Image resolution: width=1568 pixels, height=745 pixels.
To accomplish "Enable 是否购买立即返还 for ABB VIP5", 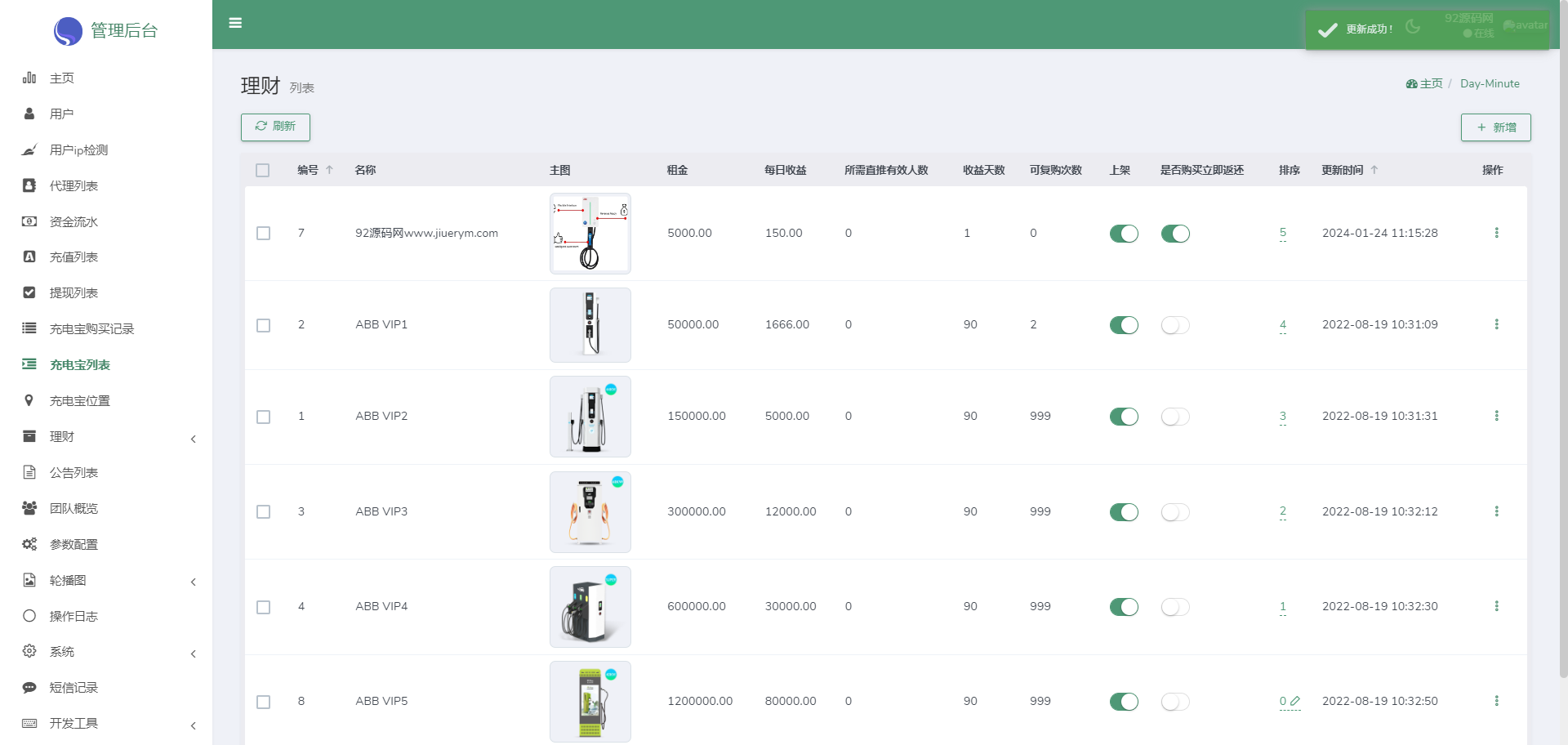I will (1175, 702).
